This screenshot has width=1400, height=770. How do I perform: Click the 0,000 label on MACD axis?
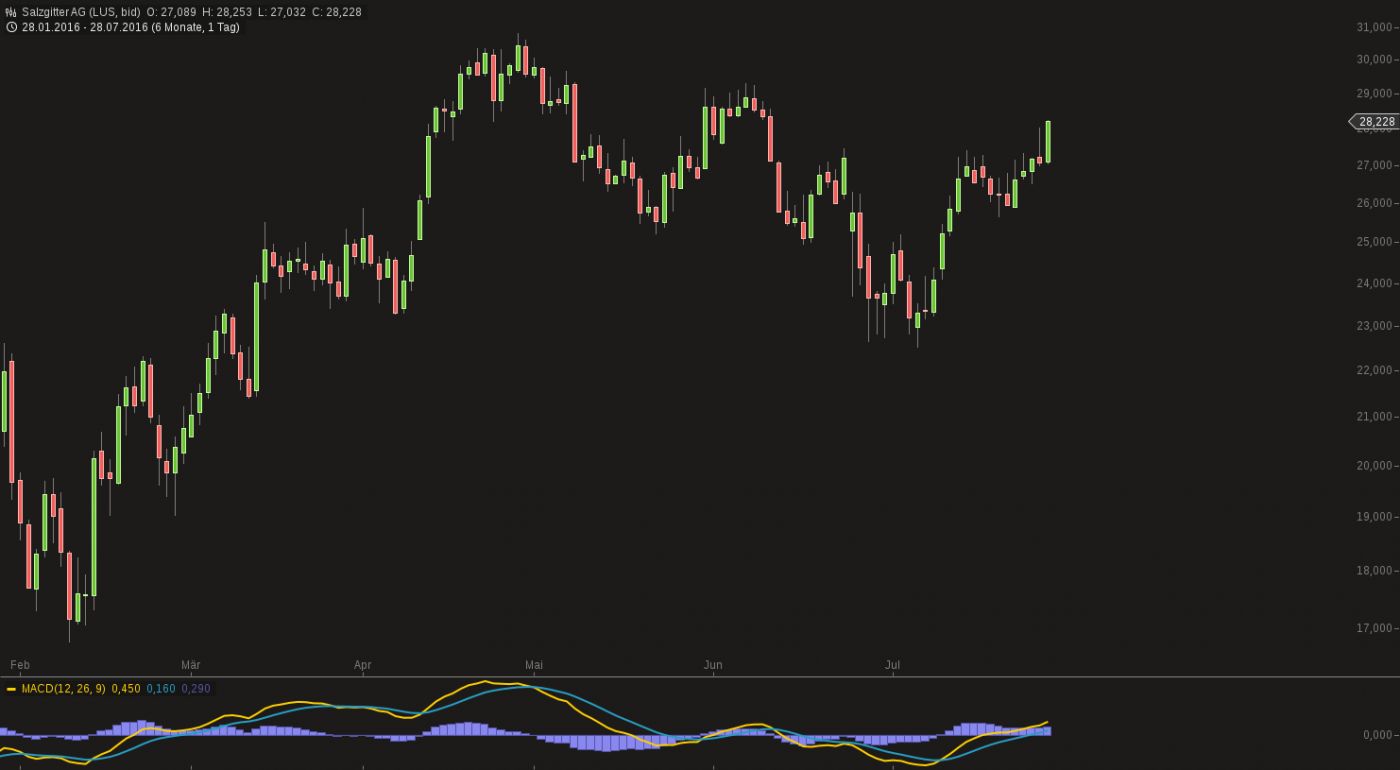coord(1380,735)
